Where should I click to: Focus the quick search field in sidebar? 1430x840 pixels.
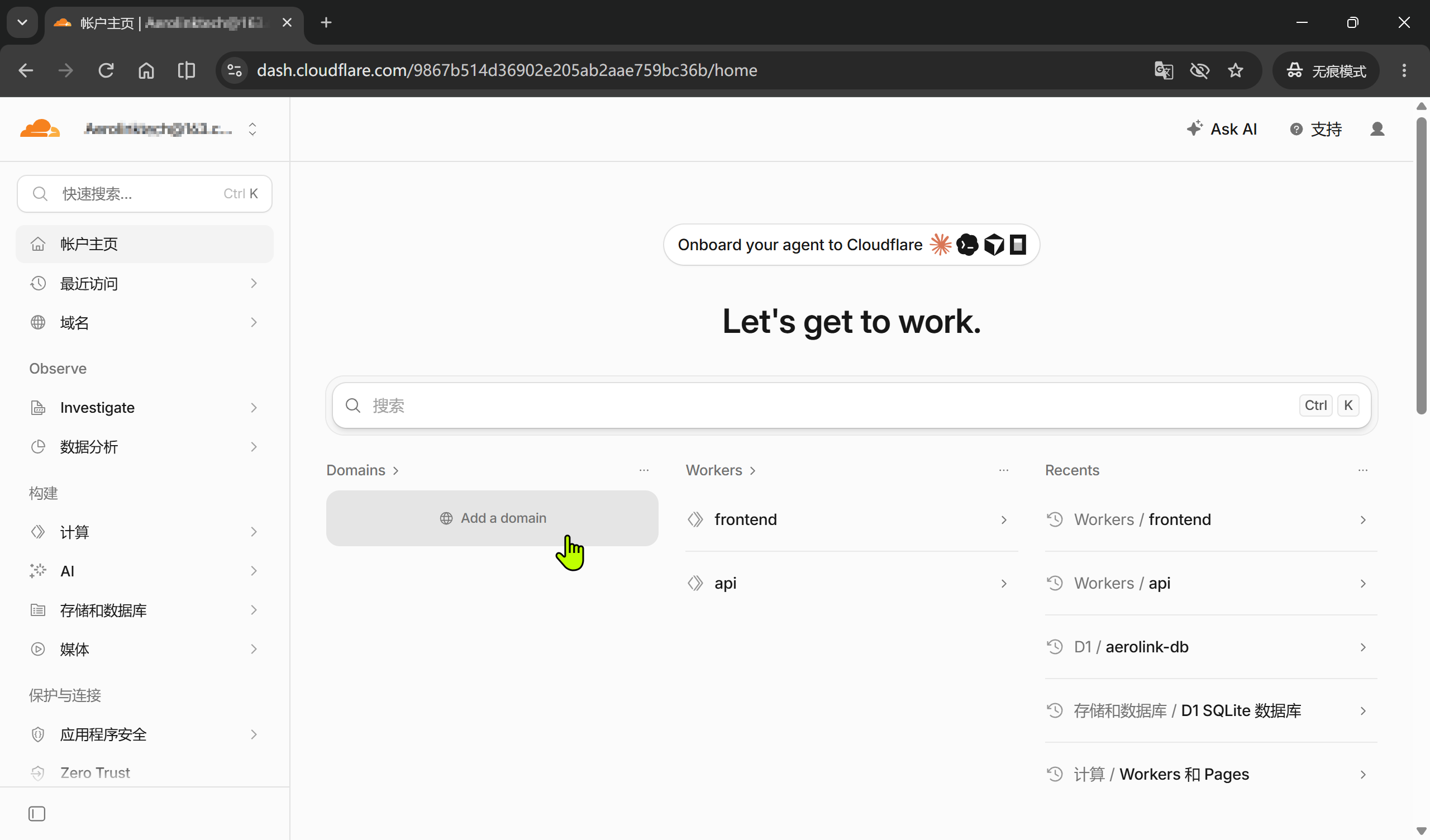click(x=145, y=194)
